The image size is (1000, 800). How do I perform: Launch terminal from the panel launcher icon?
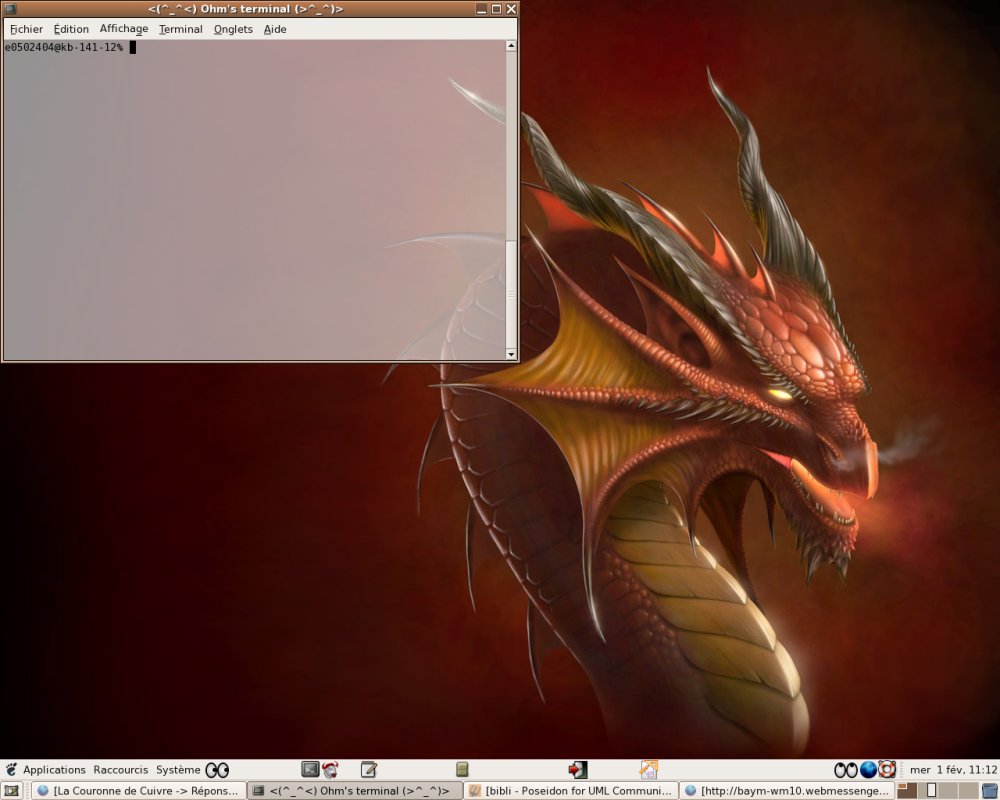coord(310,769)
